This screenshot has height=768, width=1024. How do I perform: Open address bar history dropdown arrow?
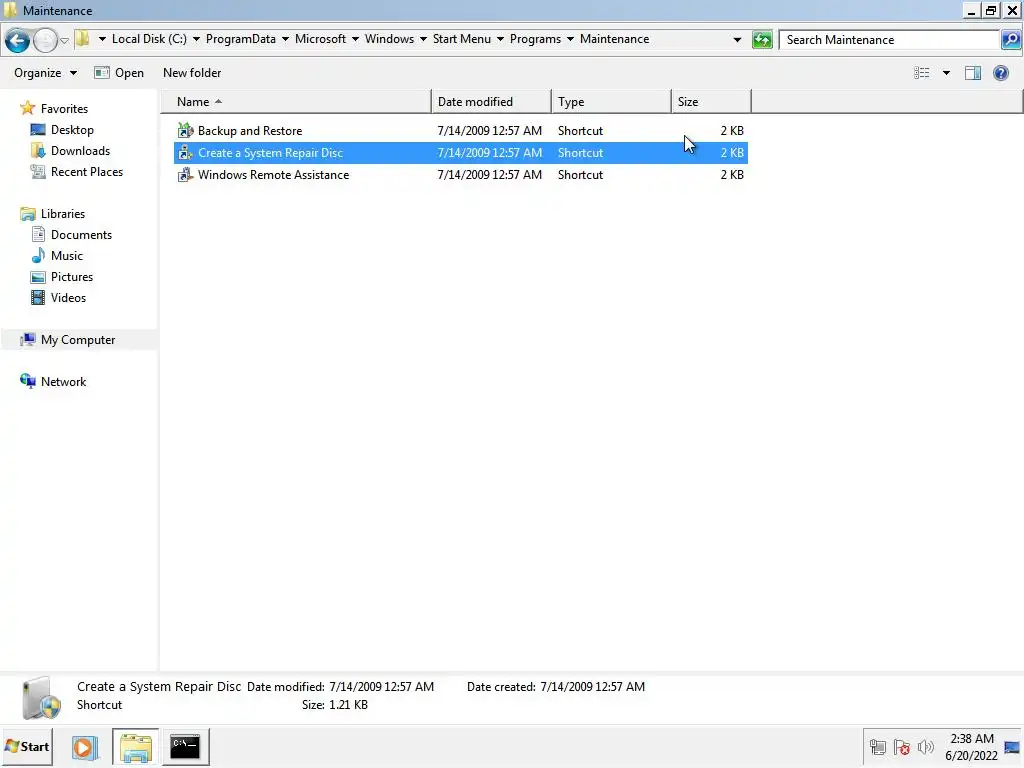(x=737, y=40)
